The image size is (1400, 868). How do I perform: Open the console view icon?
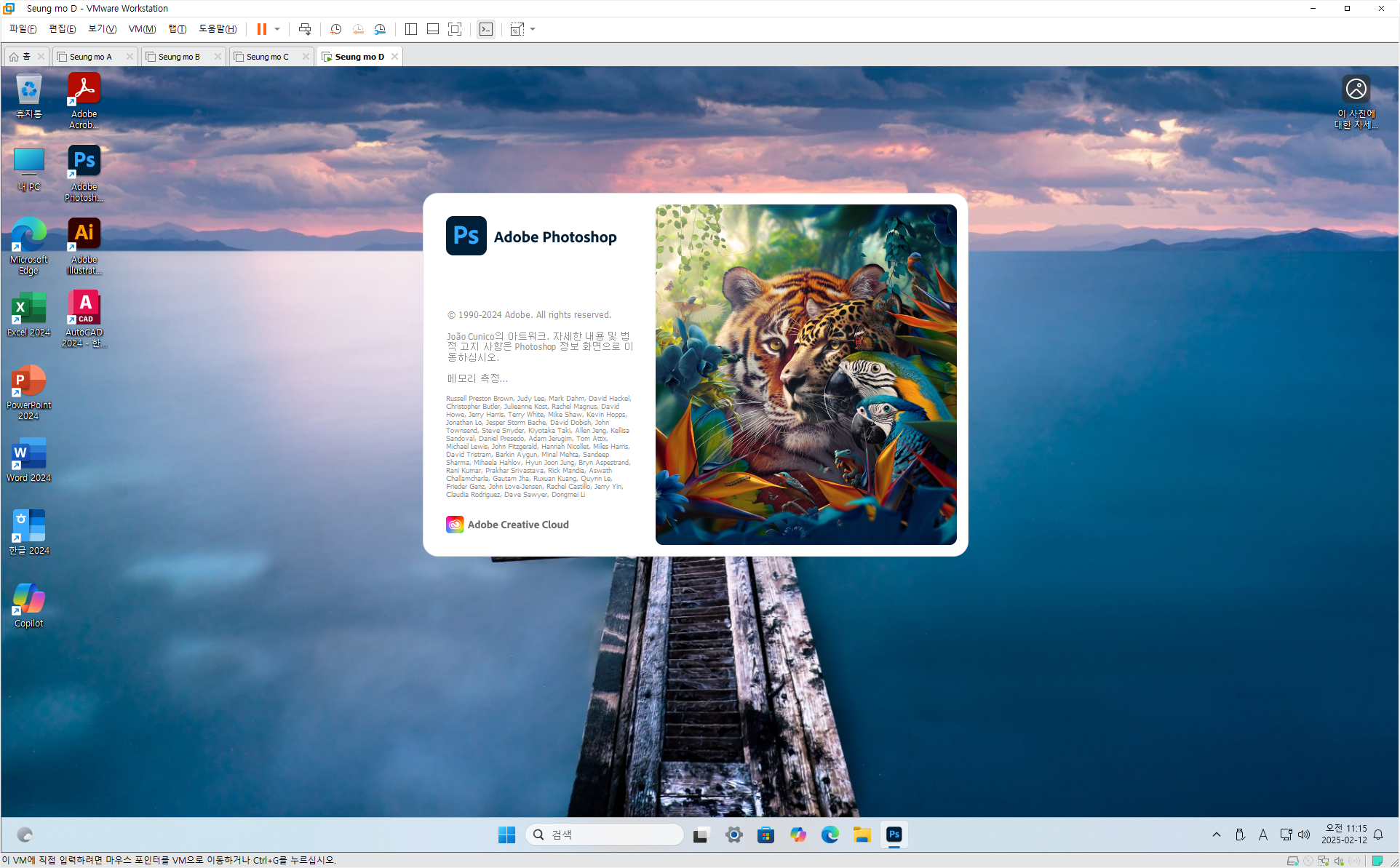pyautogui.click(x=486, y=29)
